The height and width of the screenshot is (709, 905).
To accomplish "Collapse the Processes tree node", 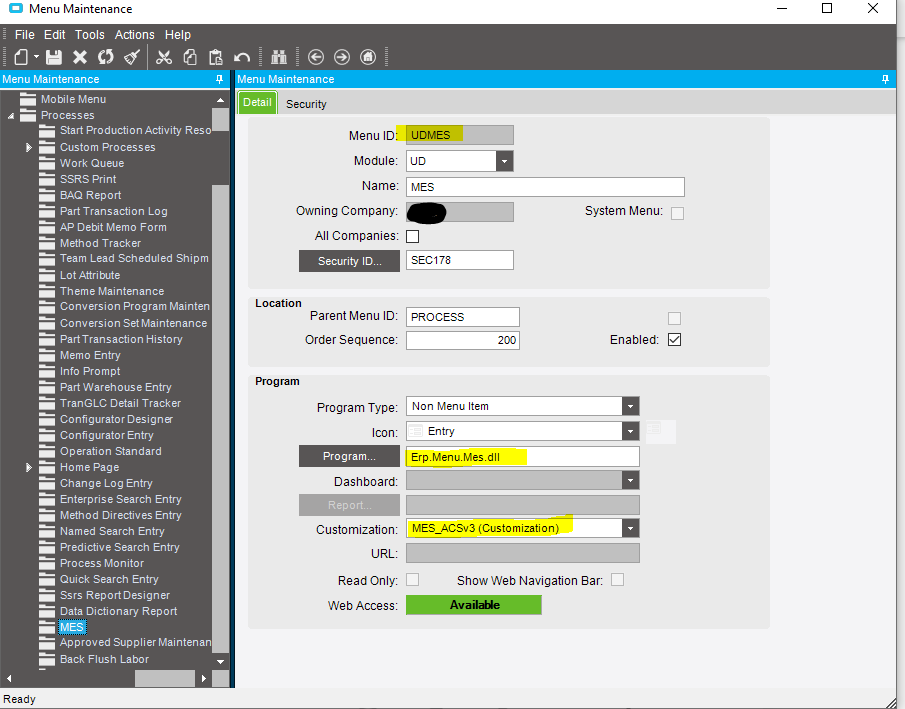I will [x=11, y=116].
